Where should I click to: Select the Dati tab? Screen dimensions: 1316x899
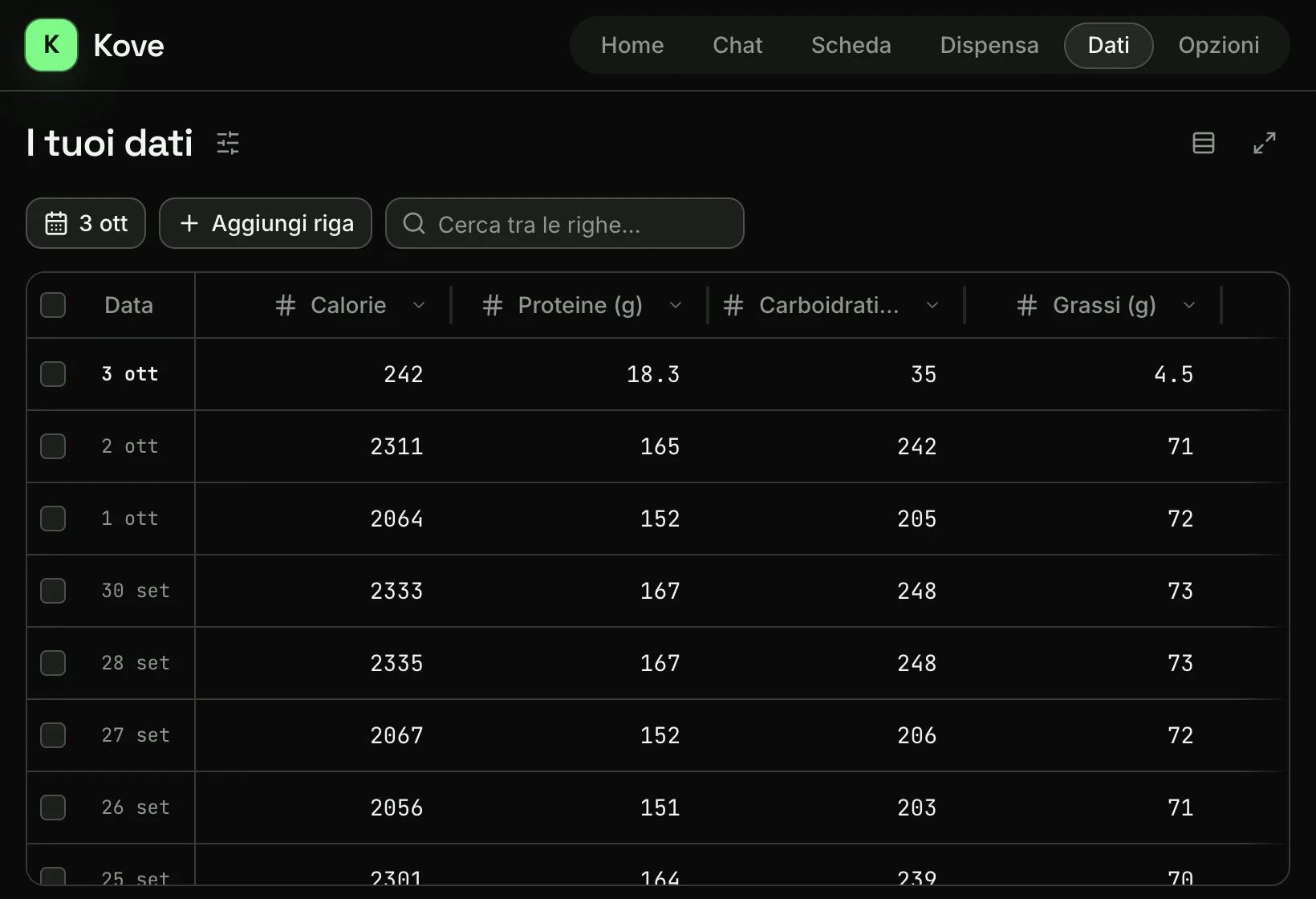(x=1109, y=45)
